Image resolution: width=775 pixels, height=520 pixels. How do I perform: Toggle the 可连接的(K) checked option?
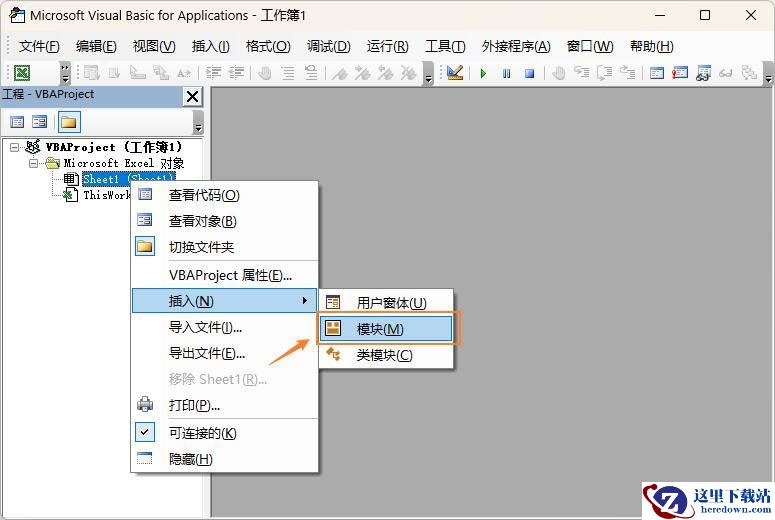pos(225,433)
